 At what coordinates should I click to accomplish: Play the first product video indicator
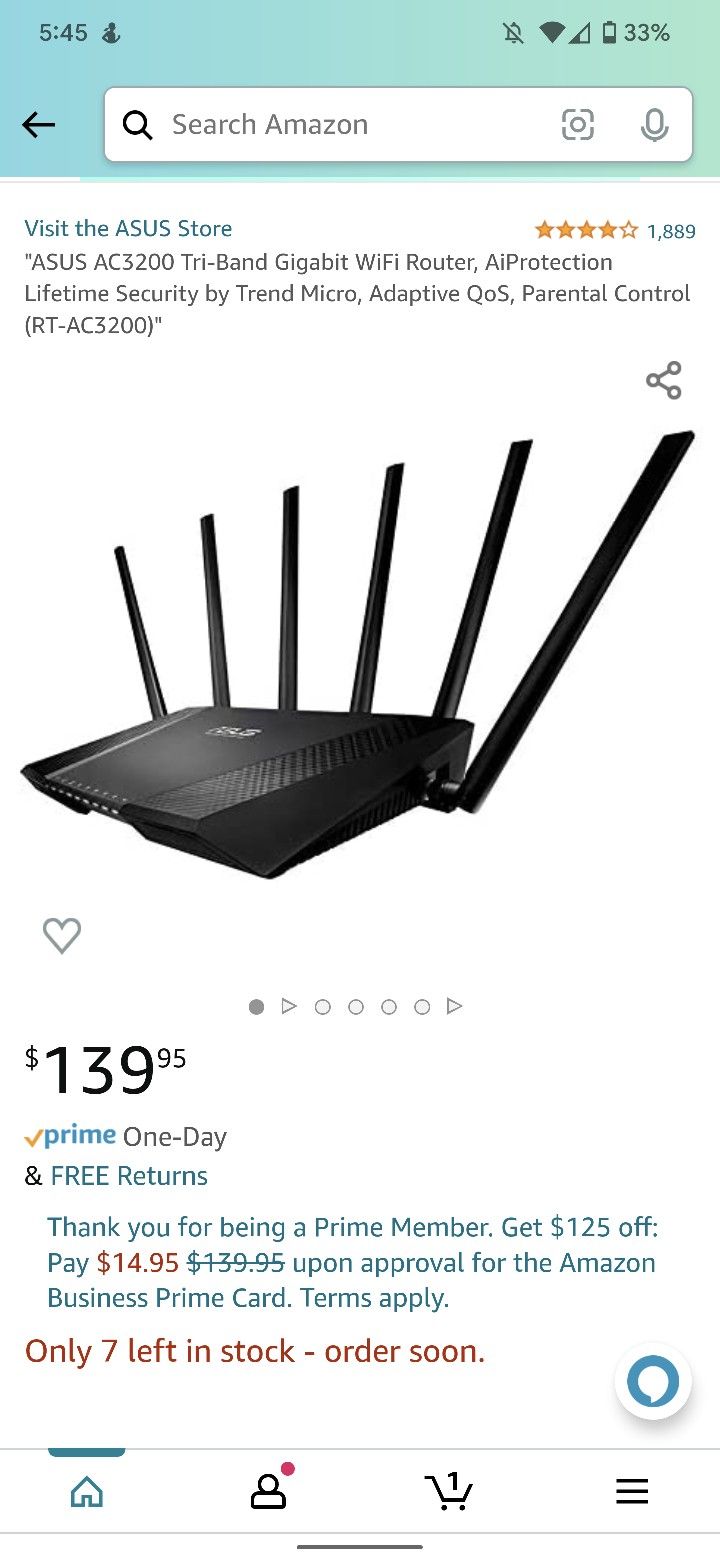pyautogui.click(x=289, y=1006)
